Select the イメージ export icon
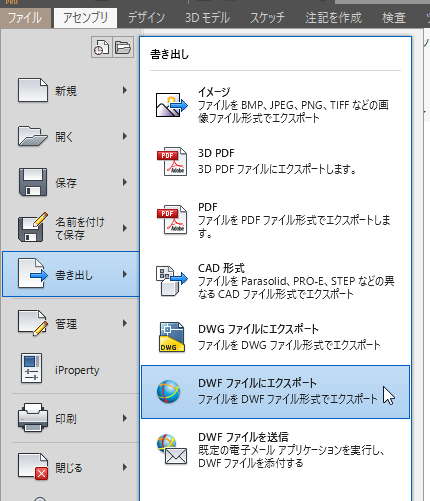This screenshot has width=430, height=501. 172,105
